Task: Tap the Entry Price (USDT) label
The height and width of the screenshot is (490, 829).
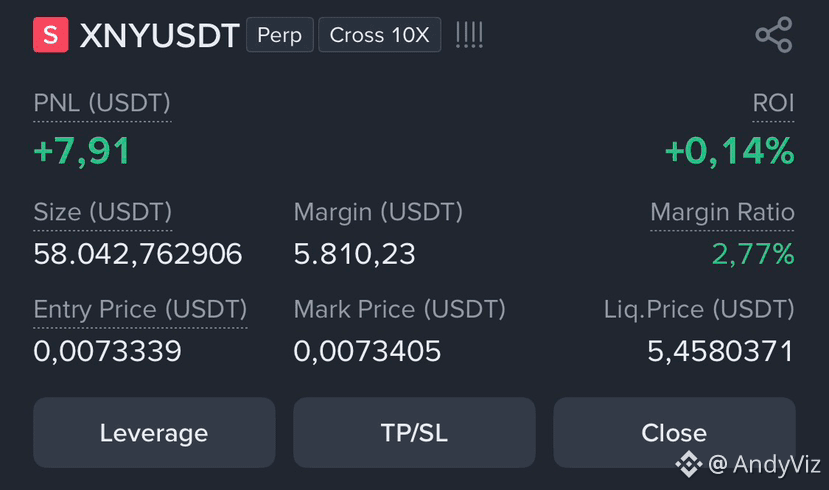Action: pos(140,309)
